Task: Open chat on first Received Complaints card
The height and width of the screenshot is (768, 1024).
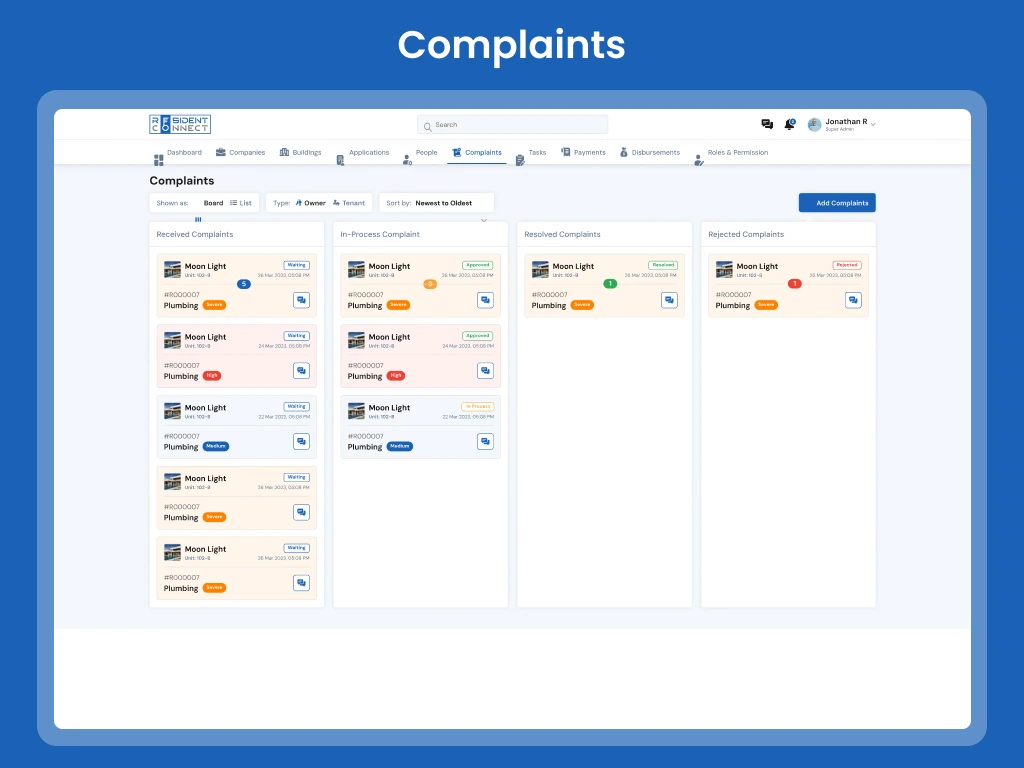Action: pos(301,300)
